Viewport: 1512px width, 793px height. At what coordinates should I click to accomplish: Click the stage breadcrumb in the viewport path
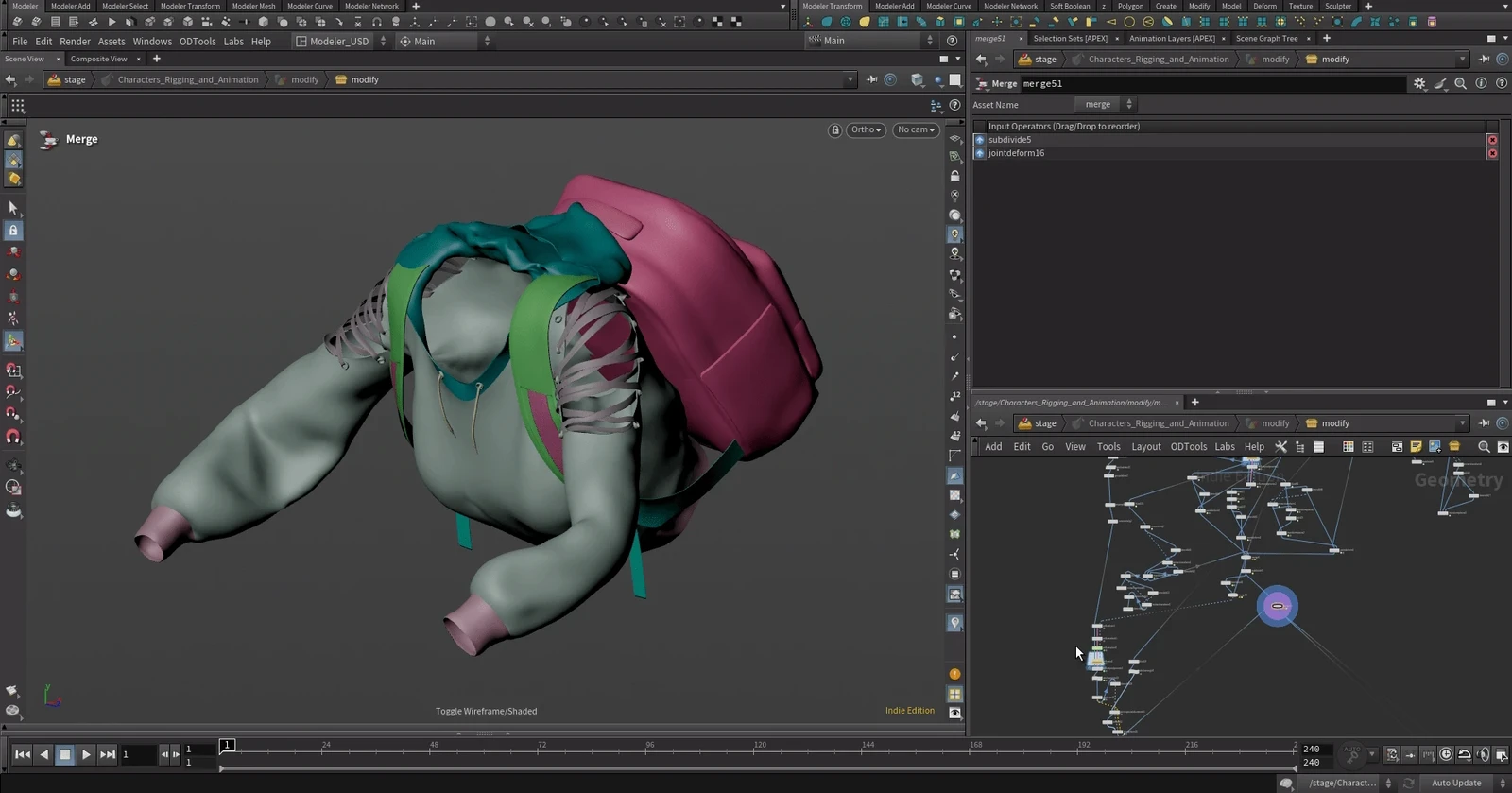coord(67,80)
